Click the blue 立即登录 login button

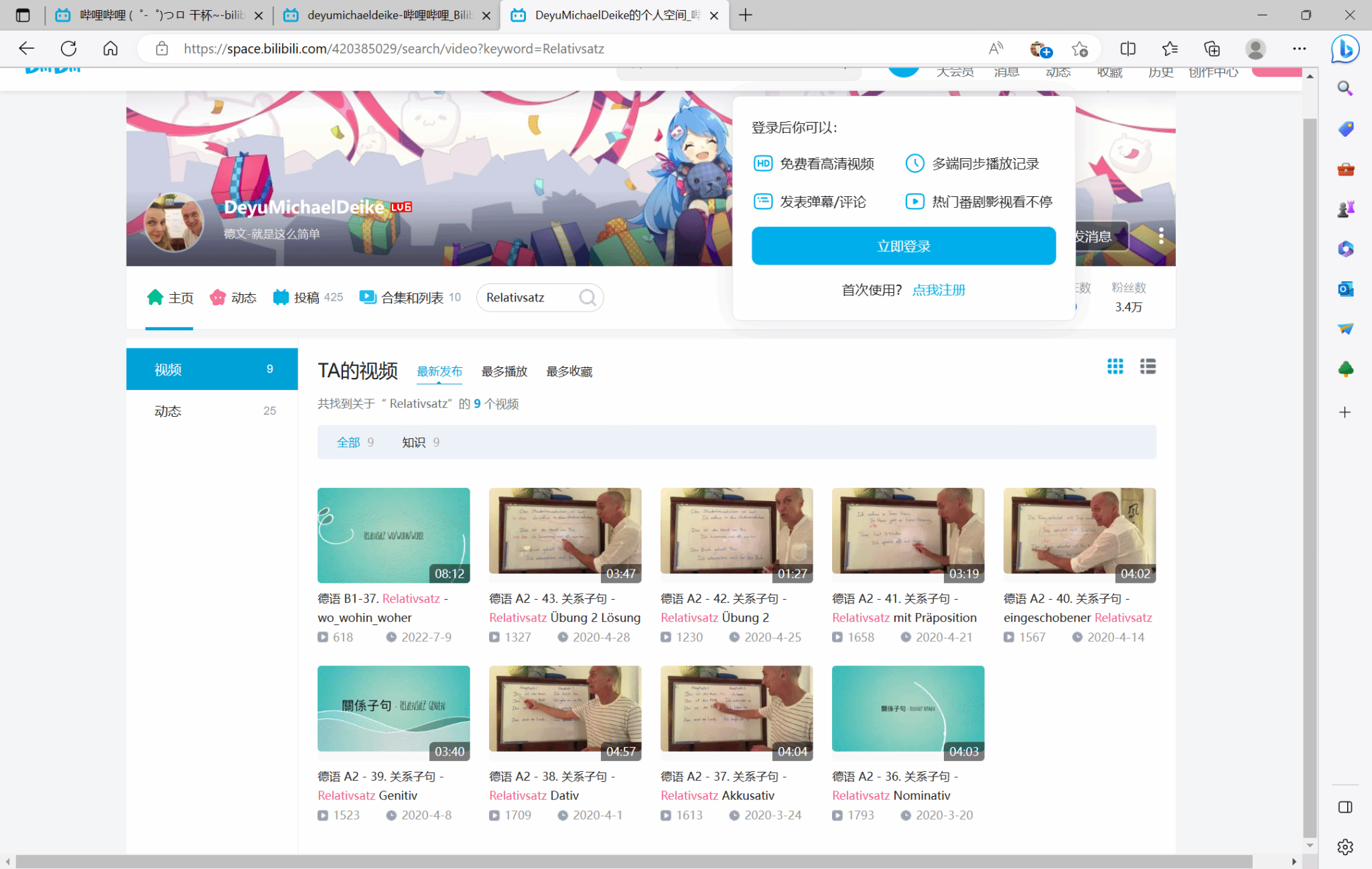pyautogui.click(x=903, y=246)
